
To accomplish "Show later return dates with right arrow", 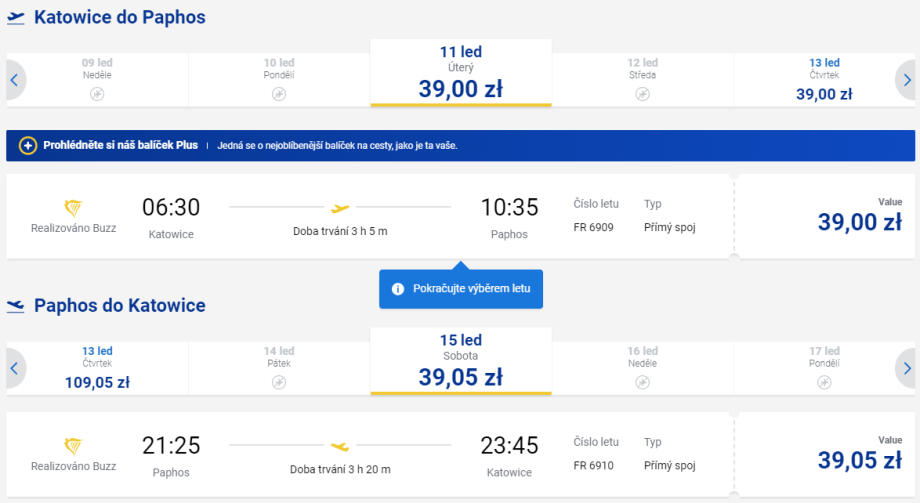I will click(x=906, y=368).
